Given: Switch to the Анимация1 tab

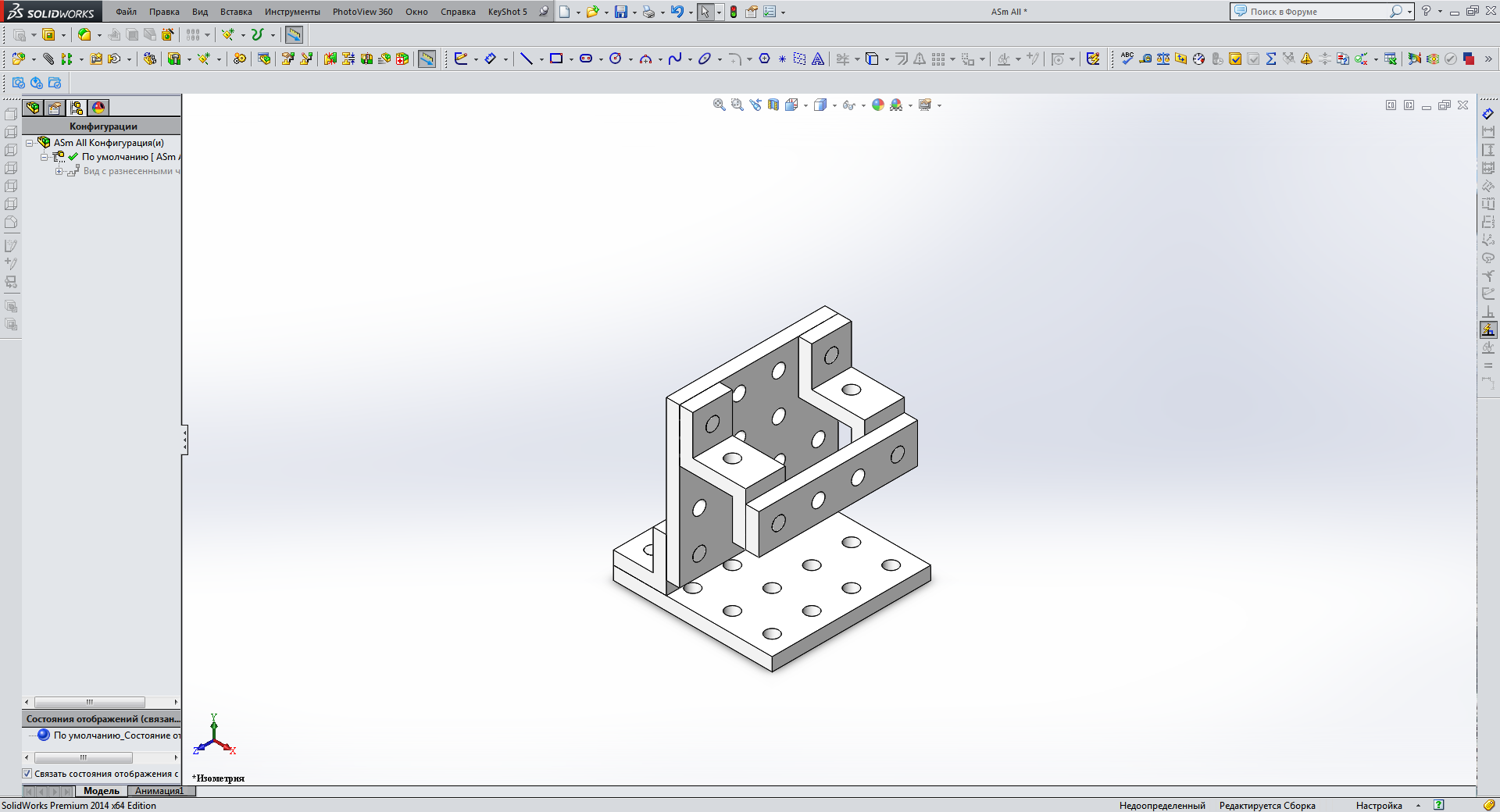Looking at the screenshot, I should [x=159, y=791].
